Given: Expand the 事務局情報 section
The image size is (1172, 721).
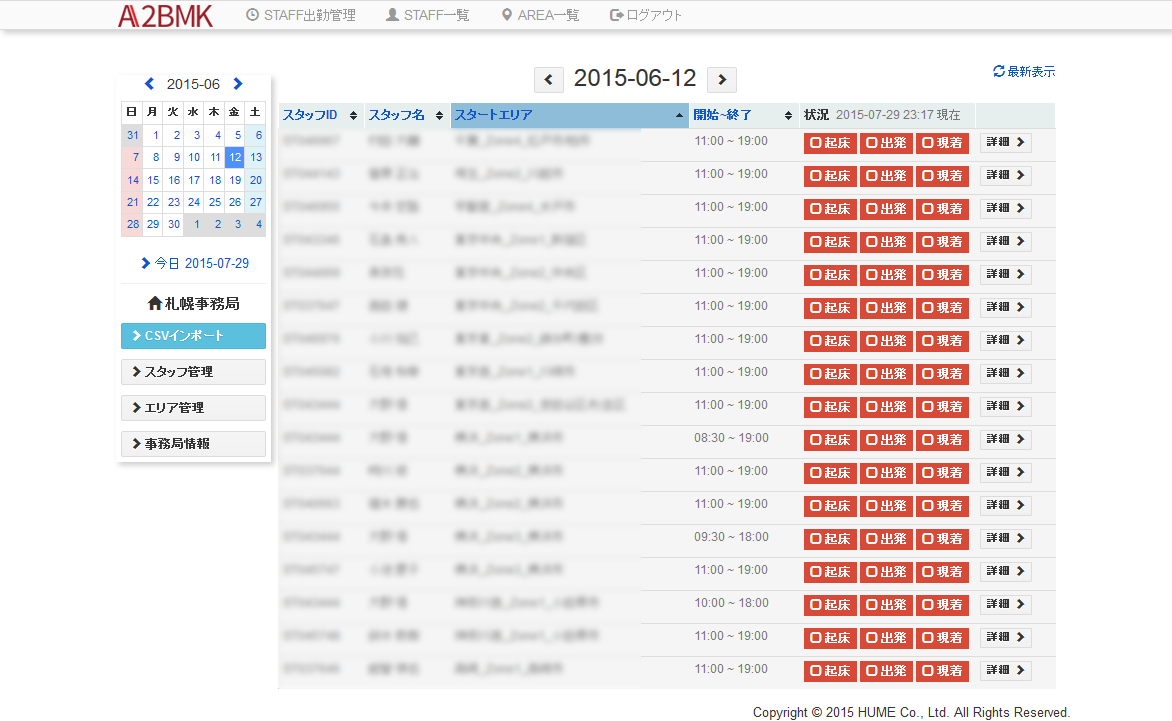Looking at the screenshot, I should click(193, 444).
